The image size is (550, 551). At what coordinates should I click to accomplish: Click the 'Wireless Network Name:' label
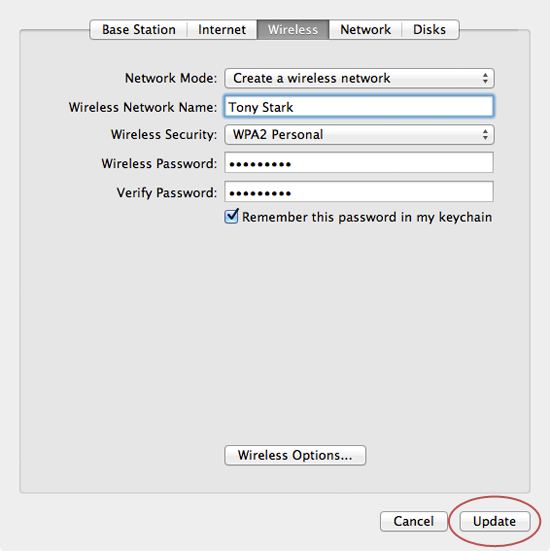click(x=143, y=107)
